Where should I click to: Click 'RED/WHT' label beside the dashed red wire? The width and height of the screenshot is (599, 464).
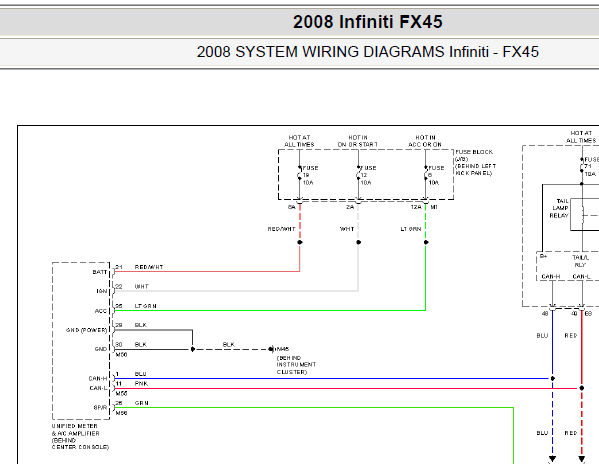pyautogui.click(x=282, y=229)
